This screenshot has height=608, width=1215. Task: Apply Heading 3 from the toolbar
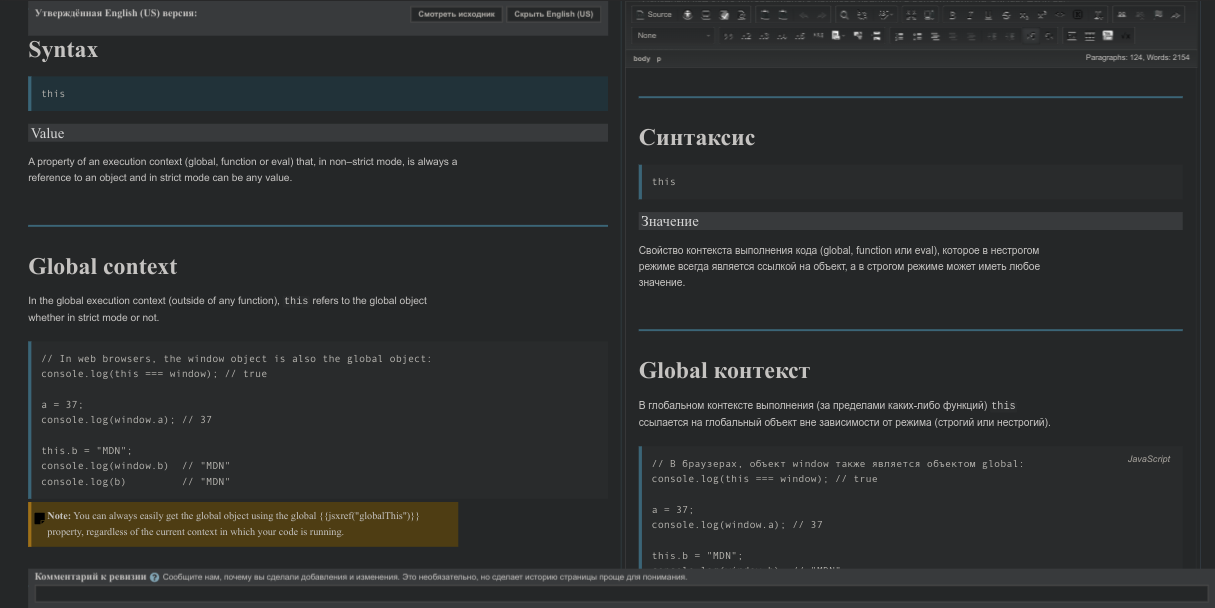pyautogui.click(x=764, y=36)
